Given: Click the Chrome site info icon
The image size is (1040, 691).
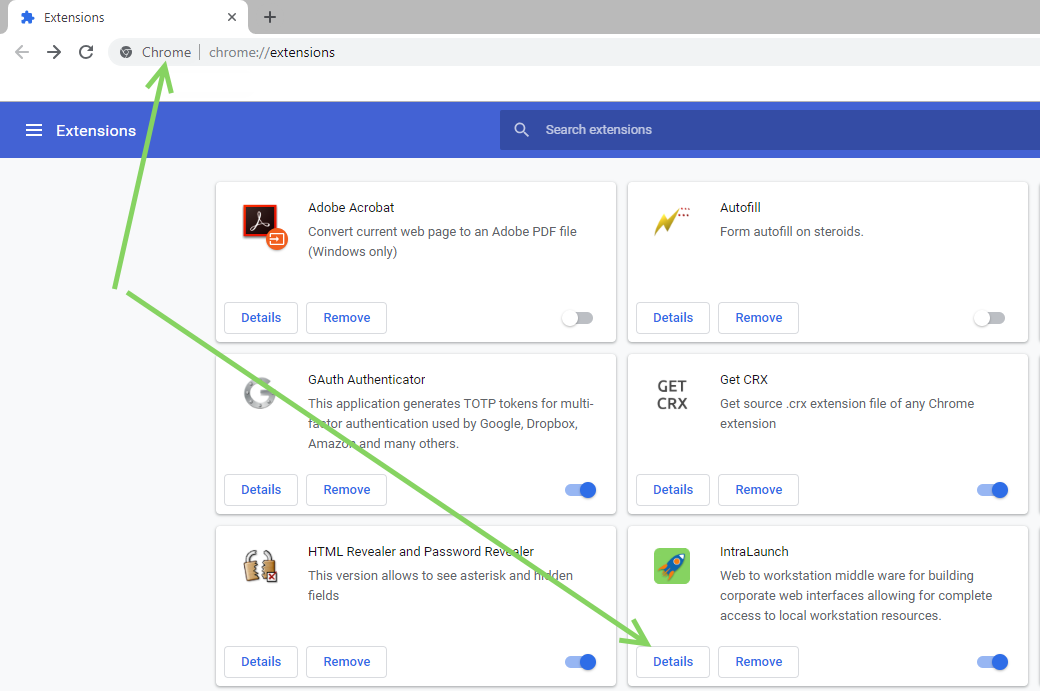Looking at the screenshot, I should [x=126, y=52].
